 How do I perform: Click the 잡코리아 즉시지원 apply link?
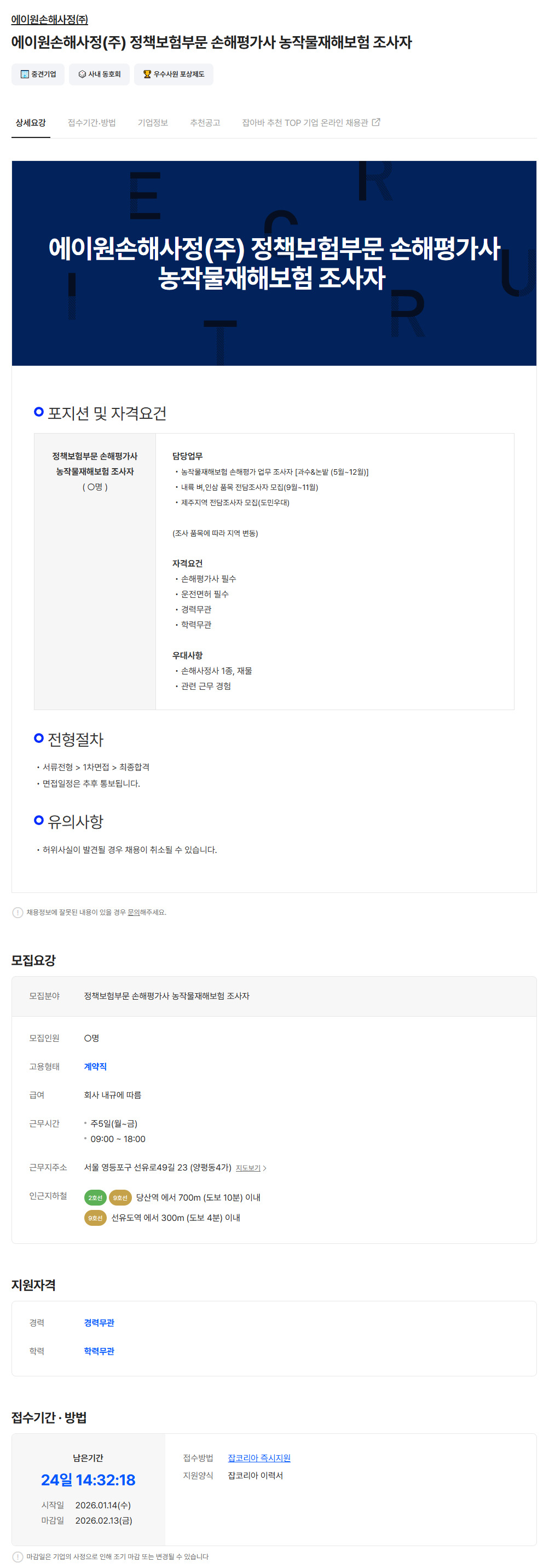coord(259,1458)
